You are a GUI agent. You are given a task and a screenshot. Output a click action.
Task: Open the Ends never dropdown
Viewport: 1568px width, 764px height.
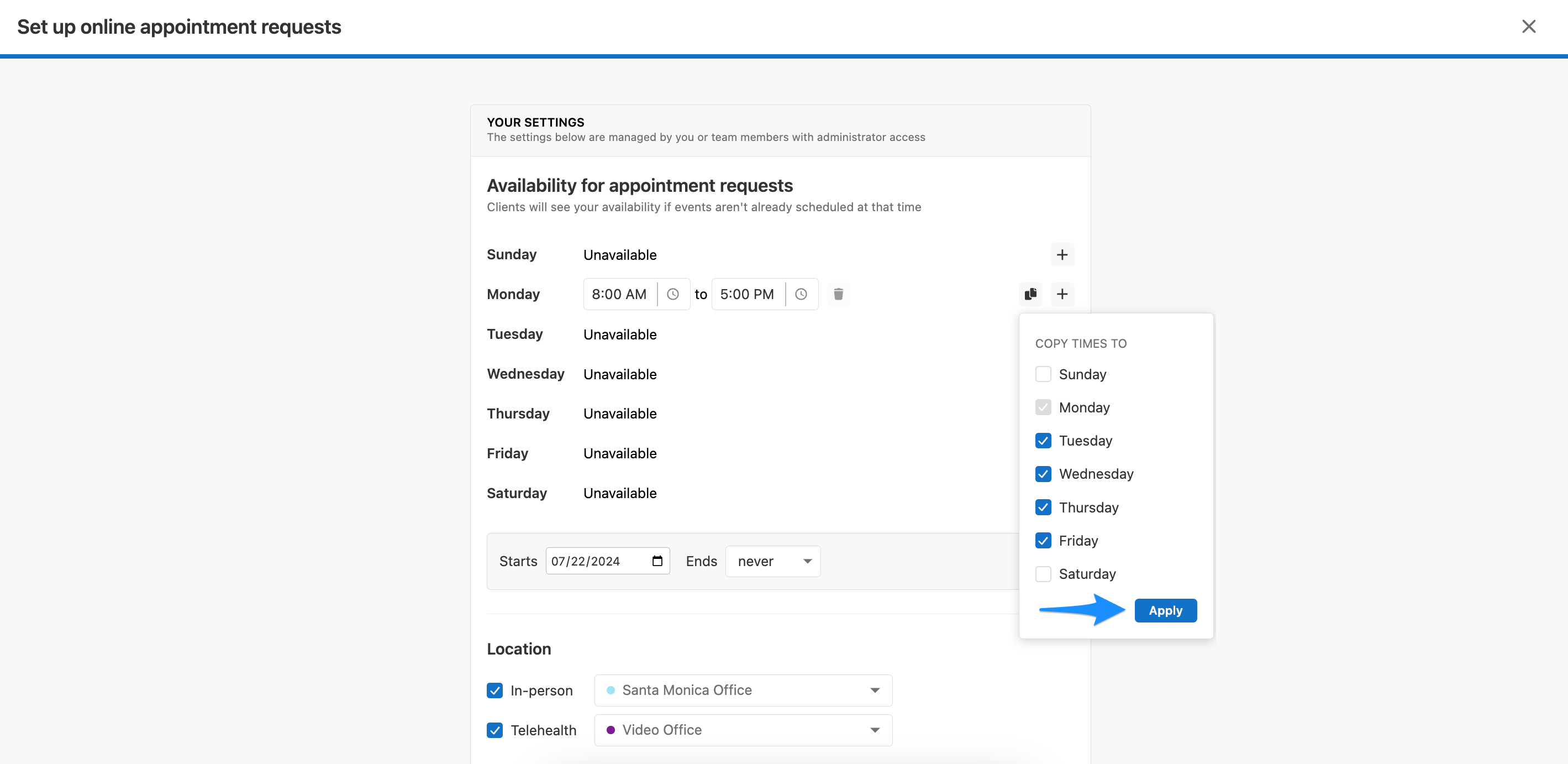(x=773, y=561)
